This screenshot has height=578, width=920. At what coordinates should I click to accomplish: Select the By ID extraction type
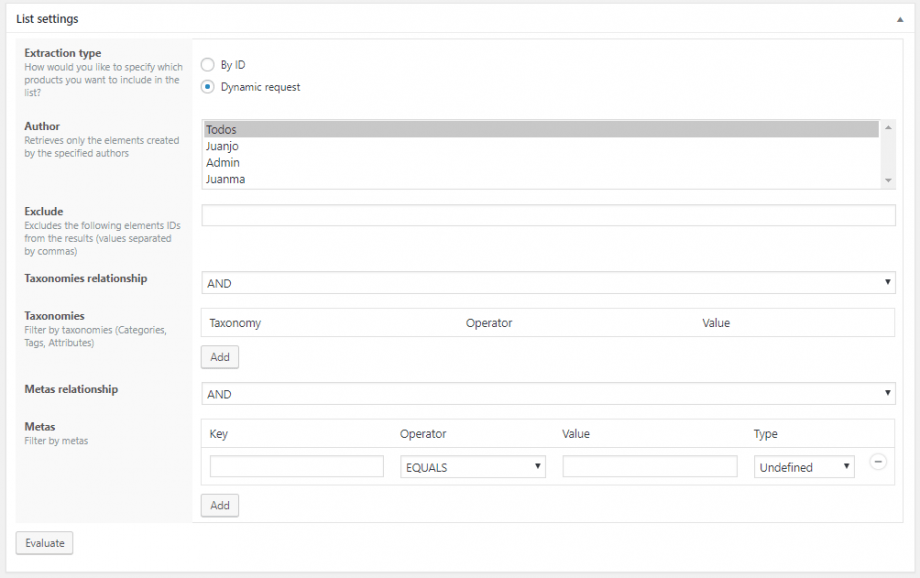coord(207,65)
